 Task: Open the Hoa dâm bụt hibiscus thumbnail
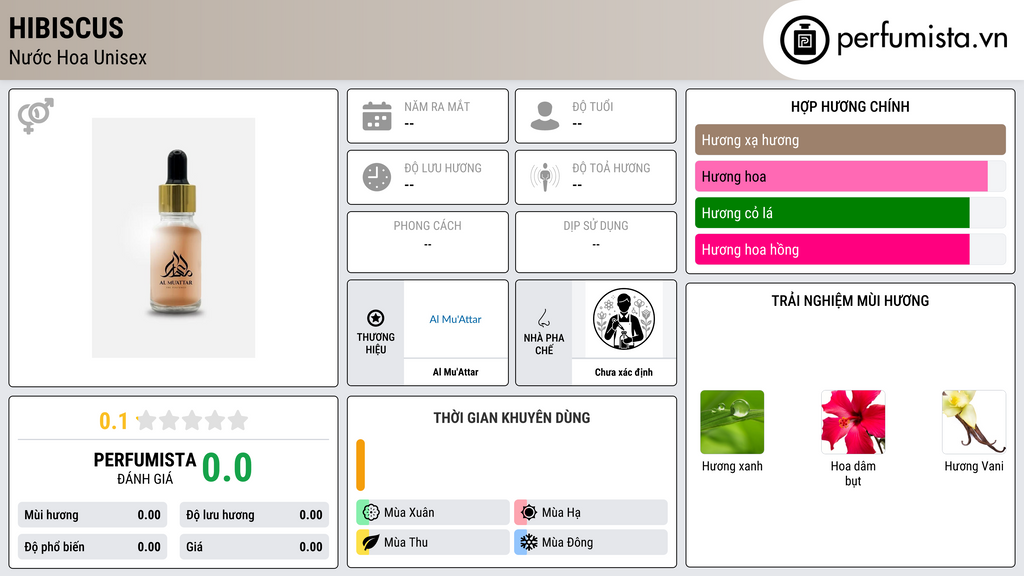click(x=853, y=422)
